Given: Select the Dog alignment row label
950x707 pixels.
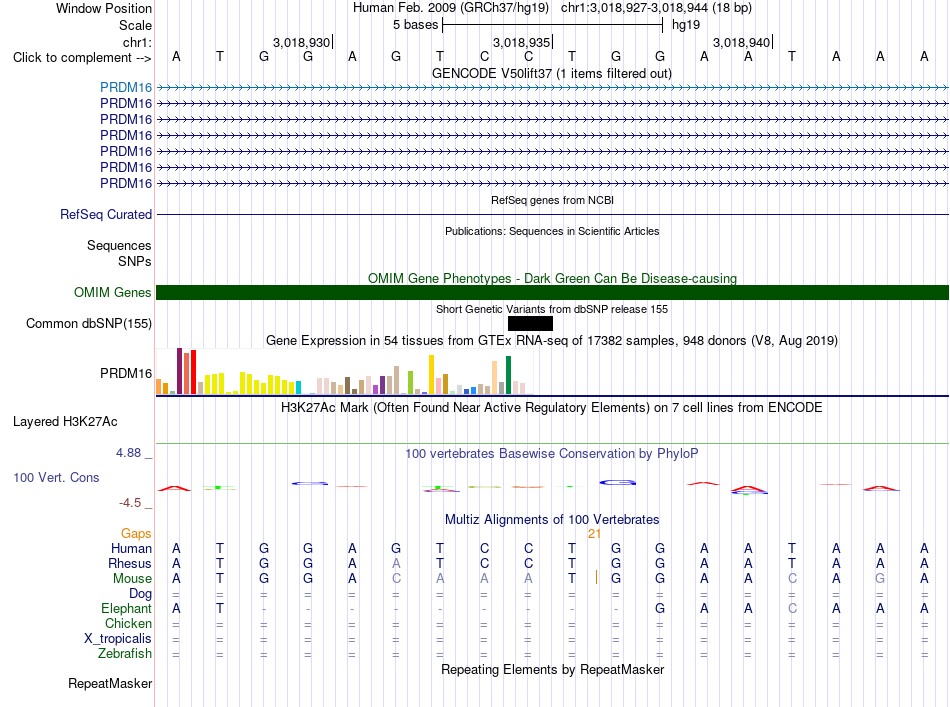Looking at the screenshot, I should [140, 594].
